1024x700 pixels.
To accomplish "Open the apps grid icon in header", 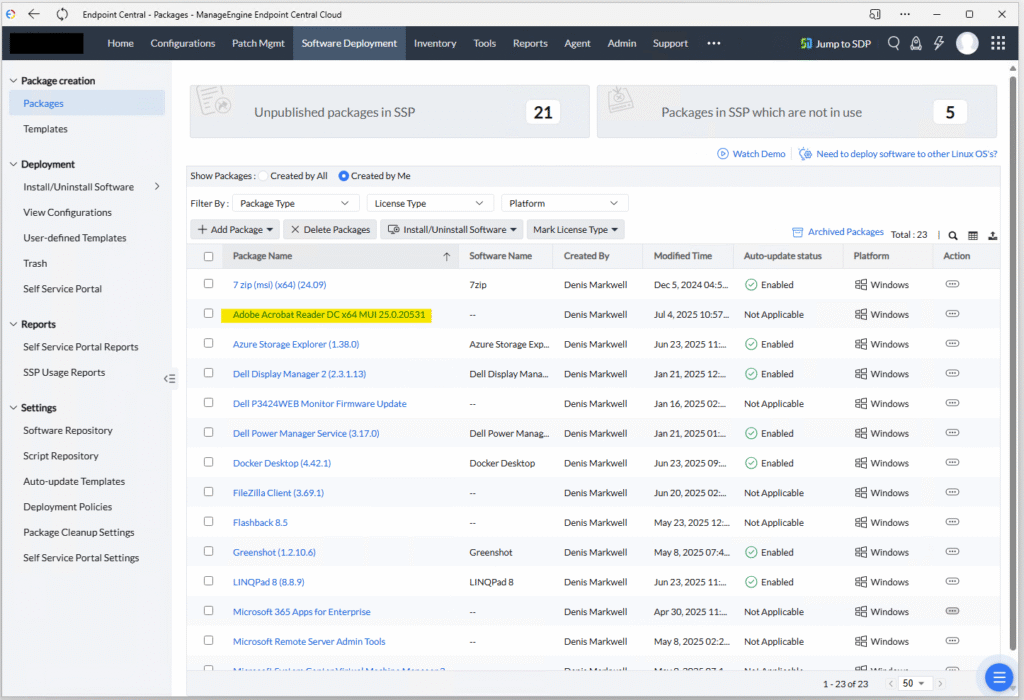I will tap(997, 43).
